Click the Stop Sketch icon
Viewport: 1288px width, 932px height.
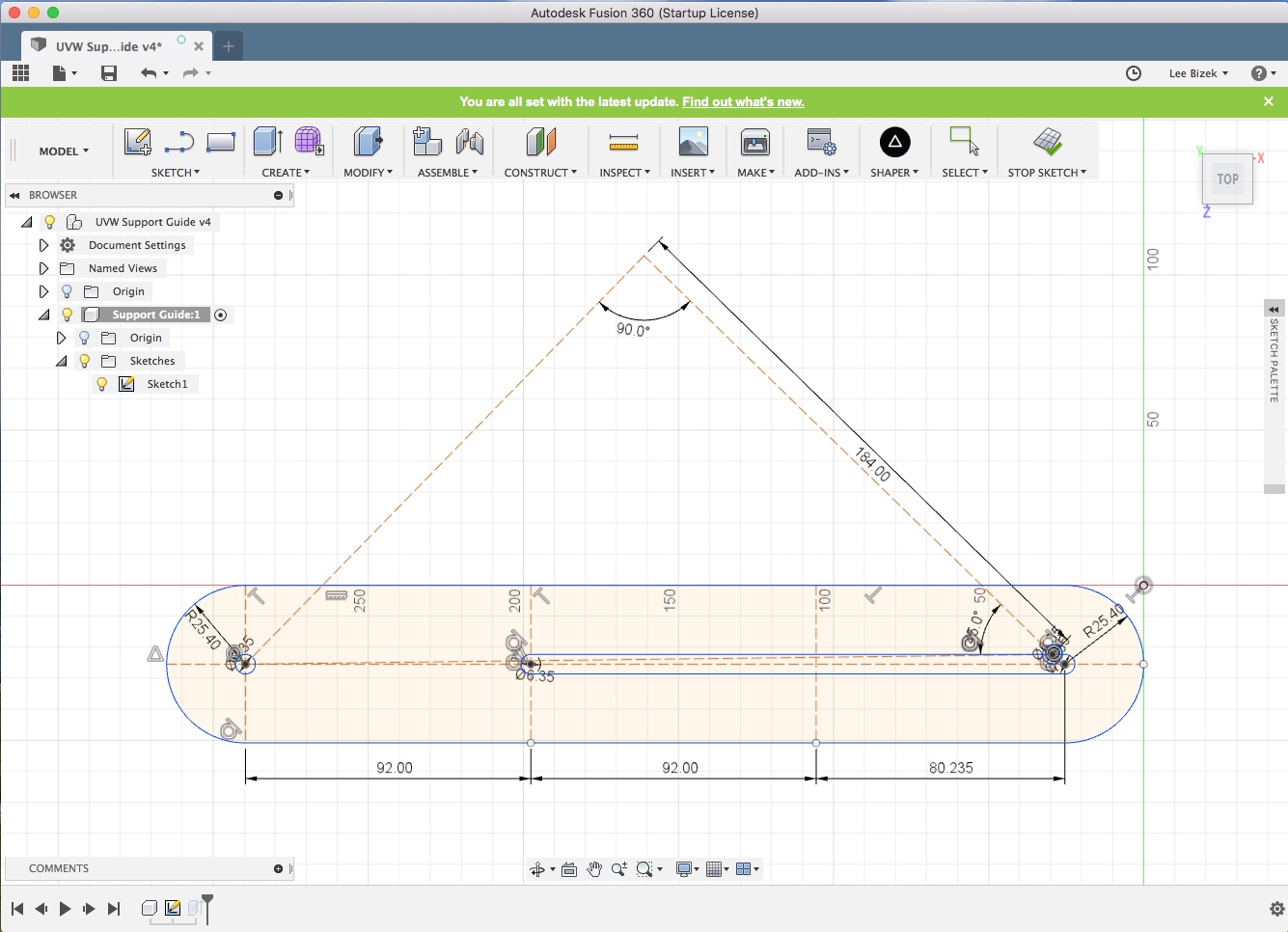point(1047,142)
